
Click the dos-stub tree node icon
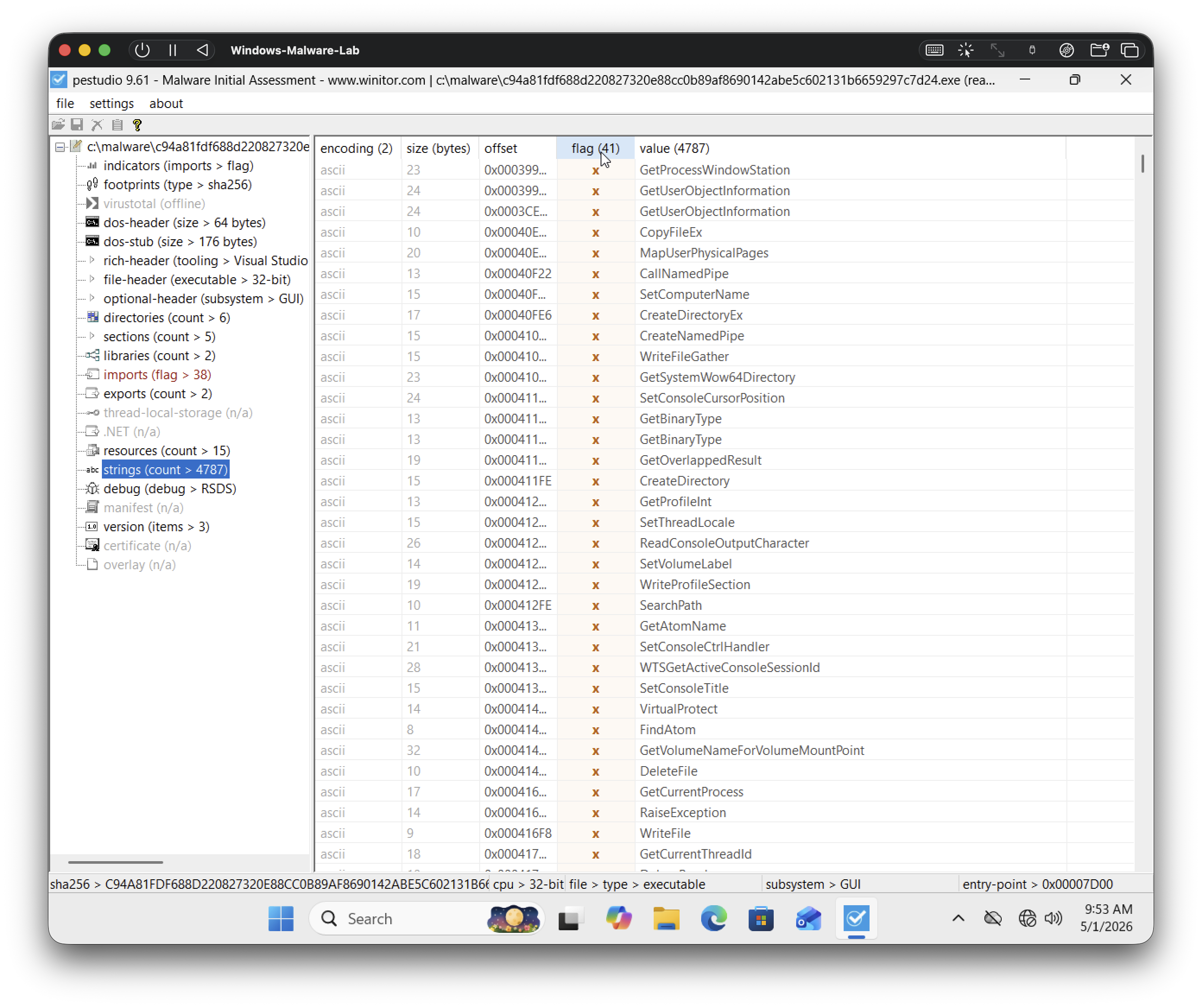point(92,241)
